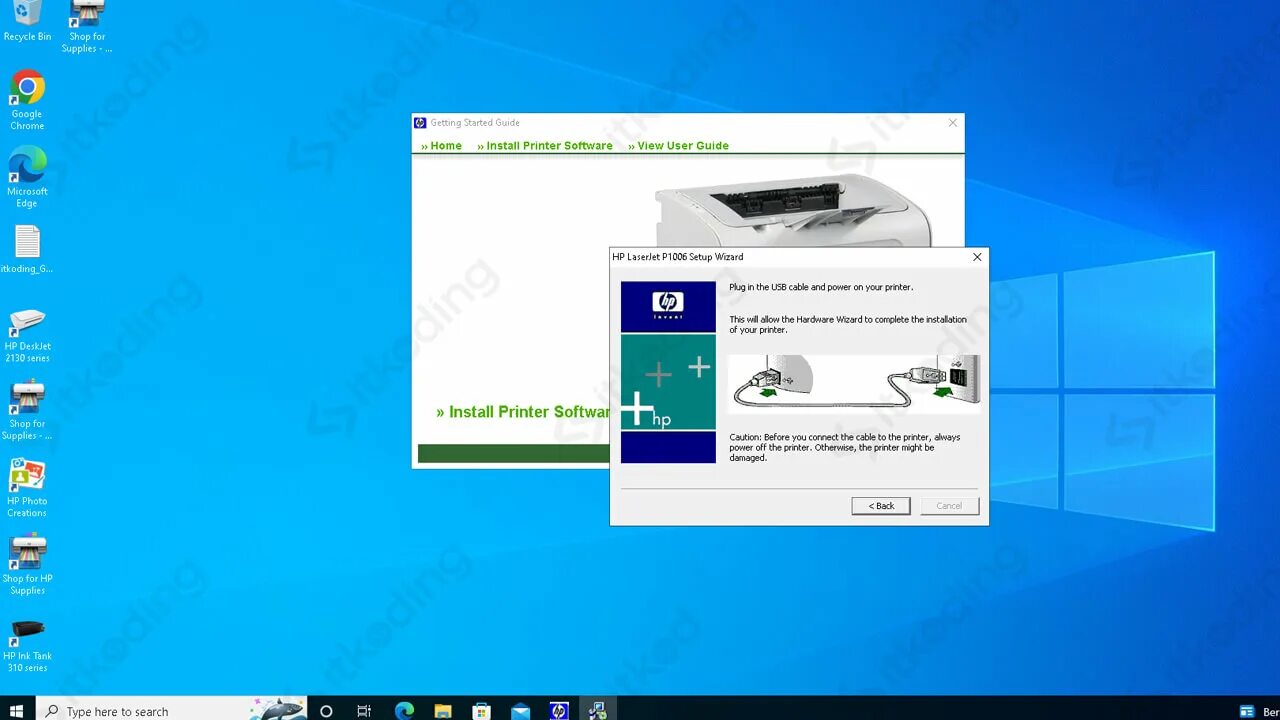Screen dimensions: 1280x720
Task: Open HP Ink Tank 310 series shortcut
Action: click(27, 645)
